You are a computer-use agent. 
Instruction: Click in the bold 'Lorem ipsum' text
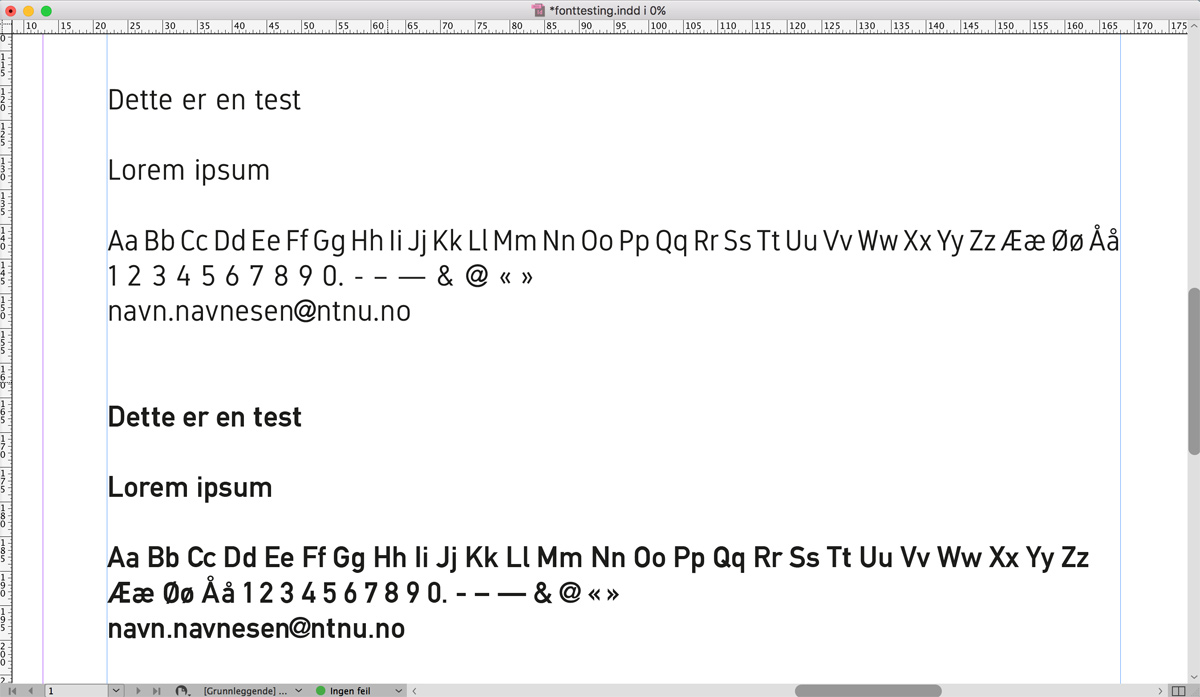(x=189, y=488)
